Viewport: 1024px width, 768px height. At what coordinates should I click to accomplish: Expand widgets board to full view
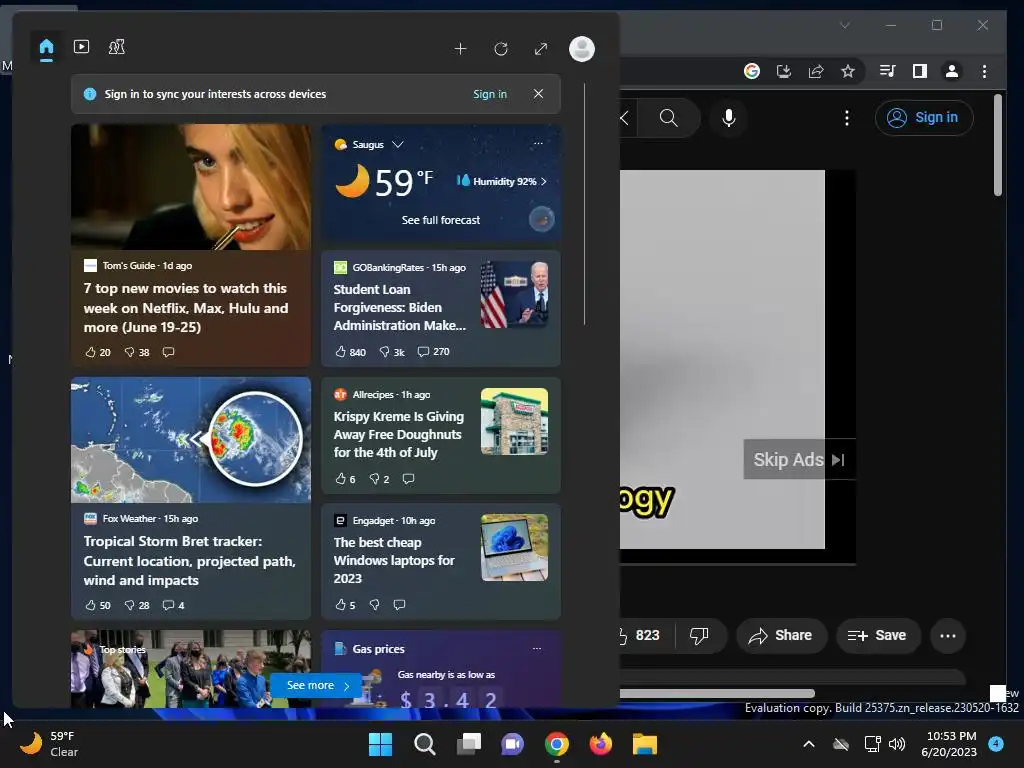coord(541,49)
